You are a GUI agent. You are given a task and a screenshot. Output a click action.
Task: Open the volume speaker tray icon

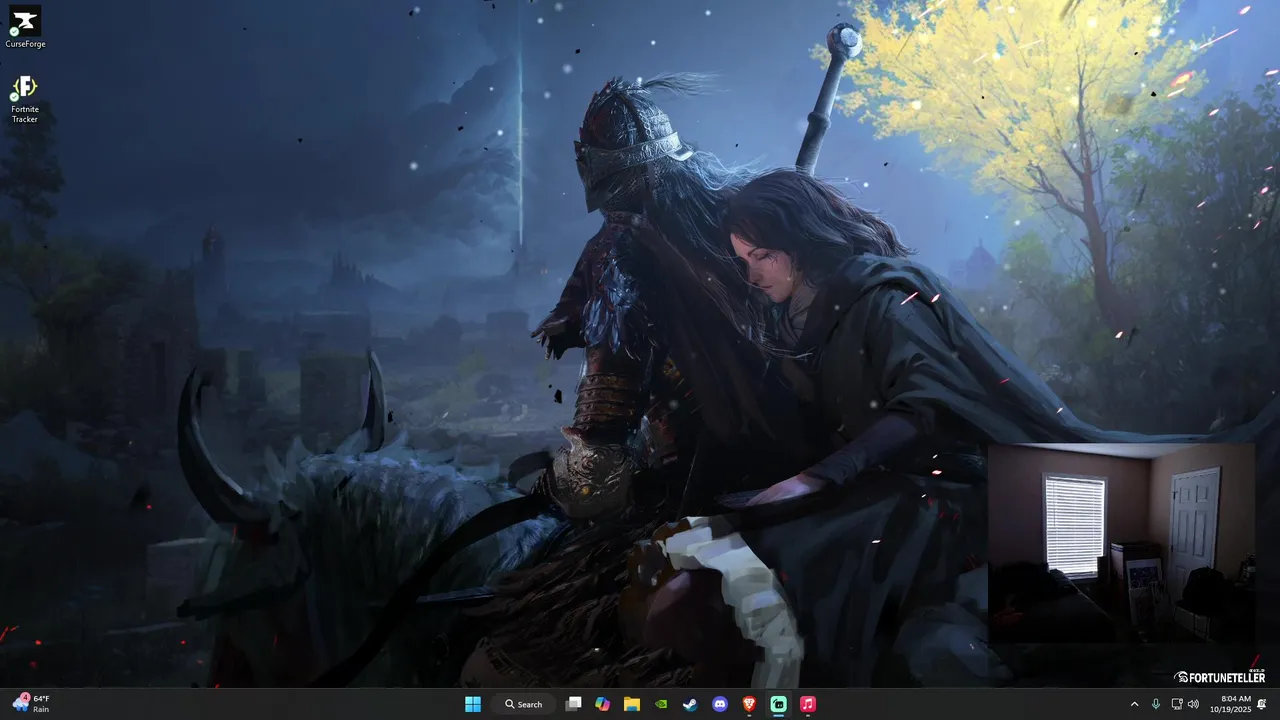coord(1193,704)
